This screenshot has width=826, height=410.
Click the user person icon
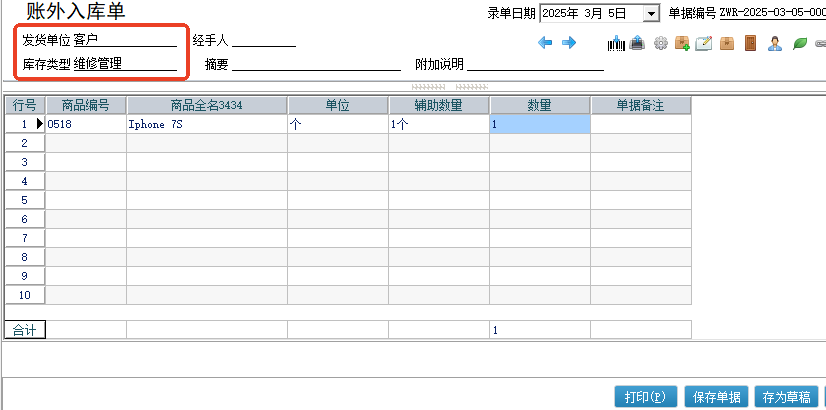(x=775, y=43)
